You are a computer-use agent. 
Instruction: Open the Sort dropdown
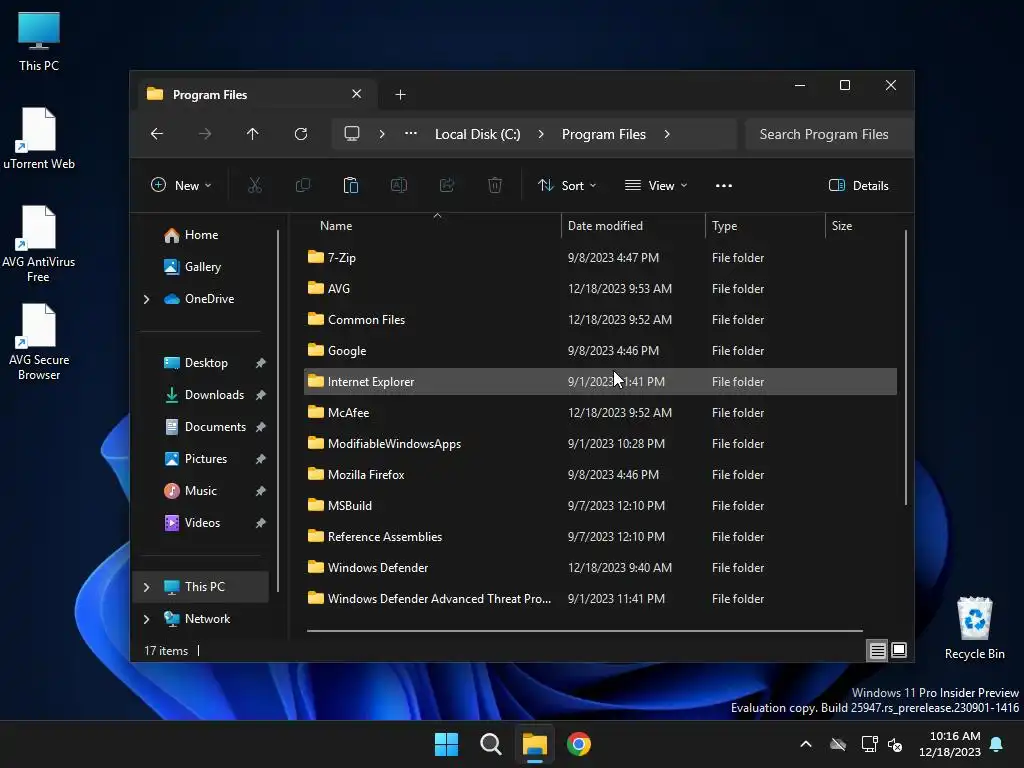pos(567,185)
